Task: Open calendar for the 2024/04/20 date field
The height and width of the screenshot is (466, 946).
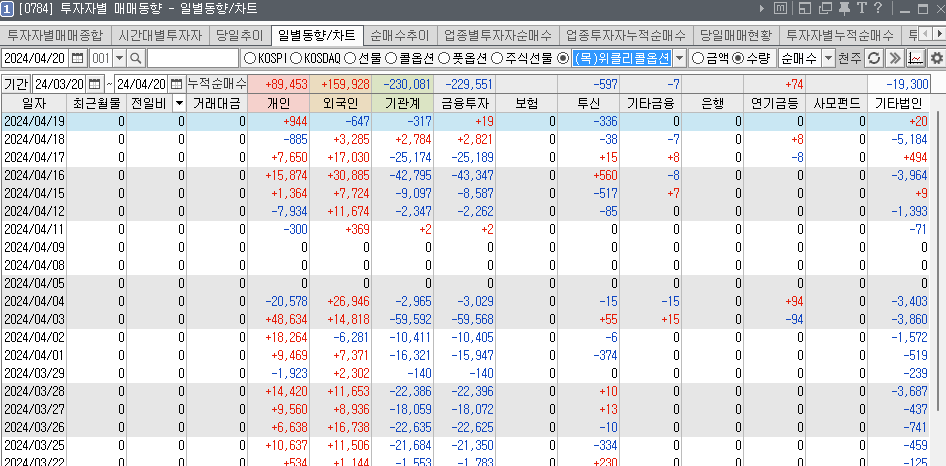Action: [79, 58]
